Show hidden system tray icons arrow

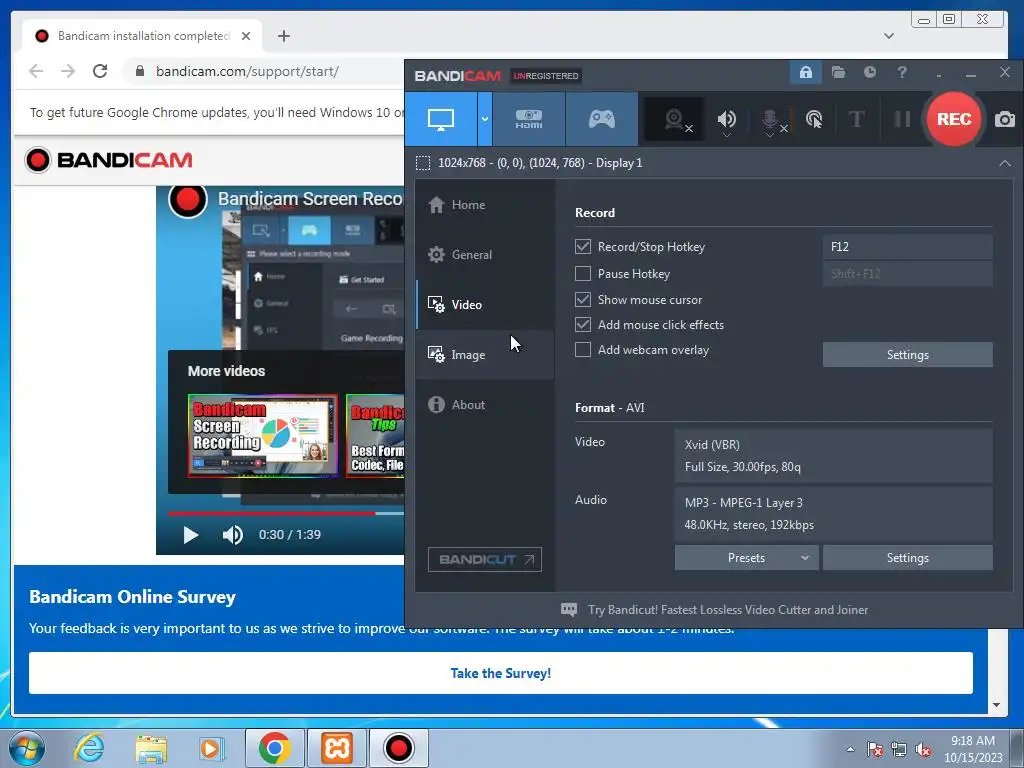click(850, 749)
